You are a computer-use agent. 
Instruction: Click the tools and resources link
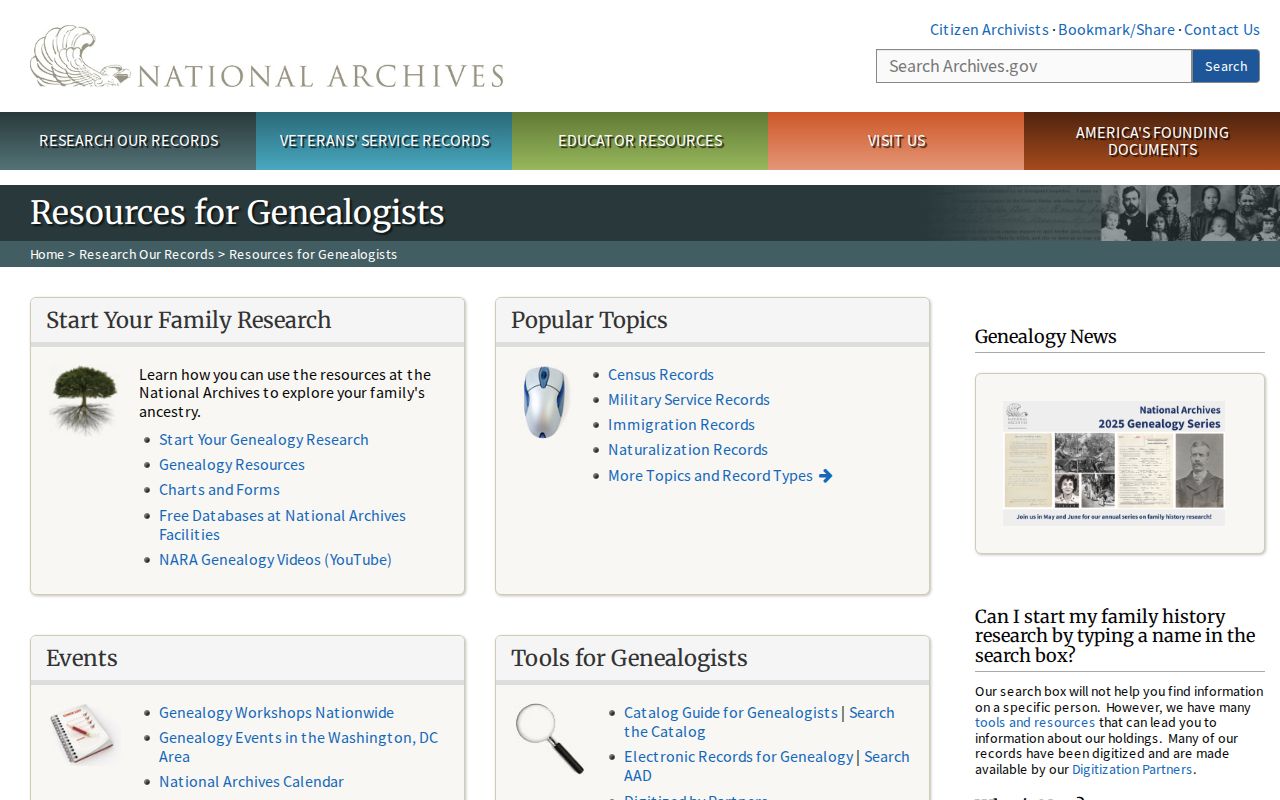coord(1035,722)
